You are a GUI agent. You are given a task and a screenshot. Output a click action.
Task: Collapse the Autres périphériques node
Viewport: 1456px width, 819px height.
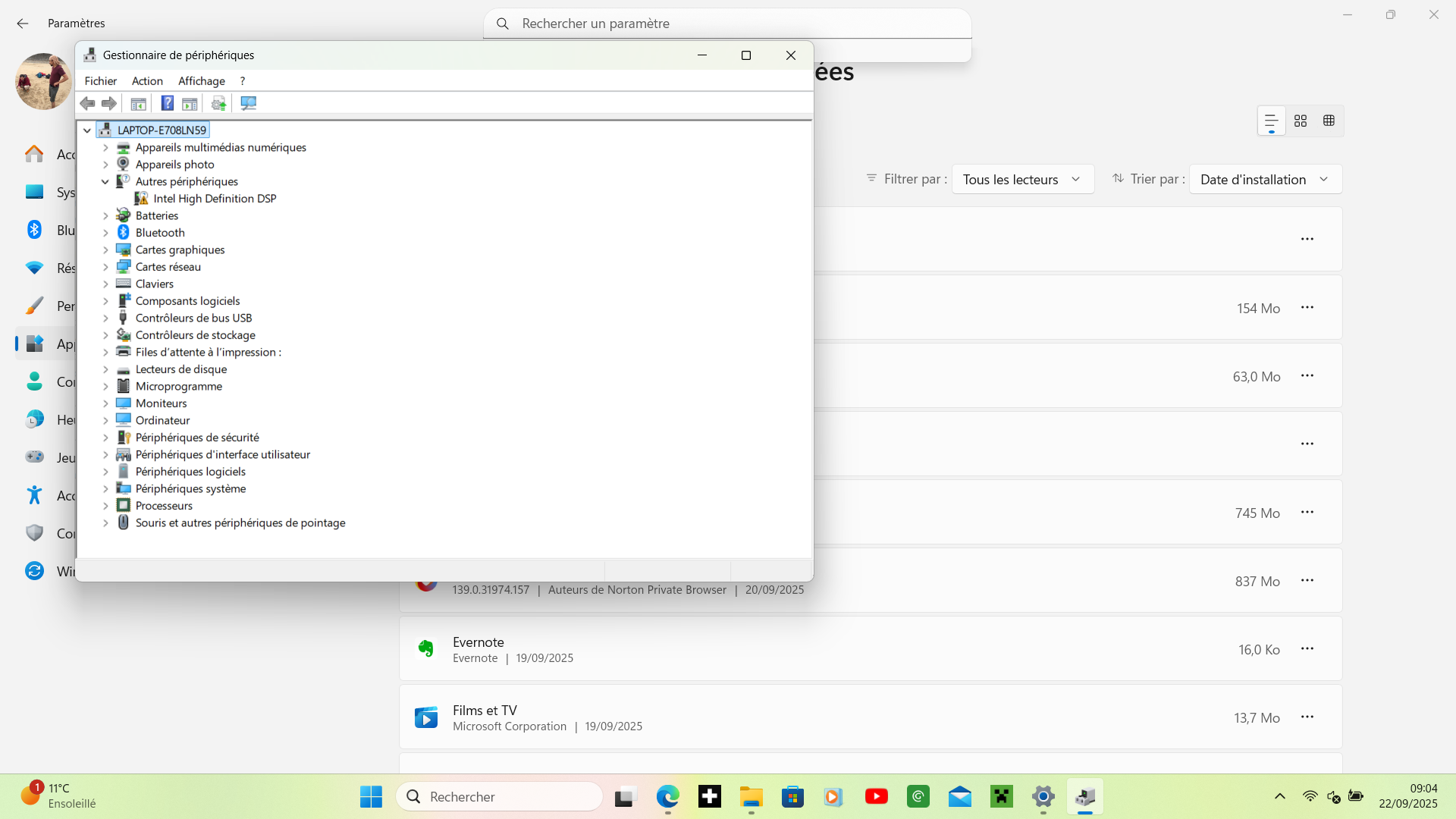[105, 182]
